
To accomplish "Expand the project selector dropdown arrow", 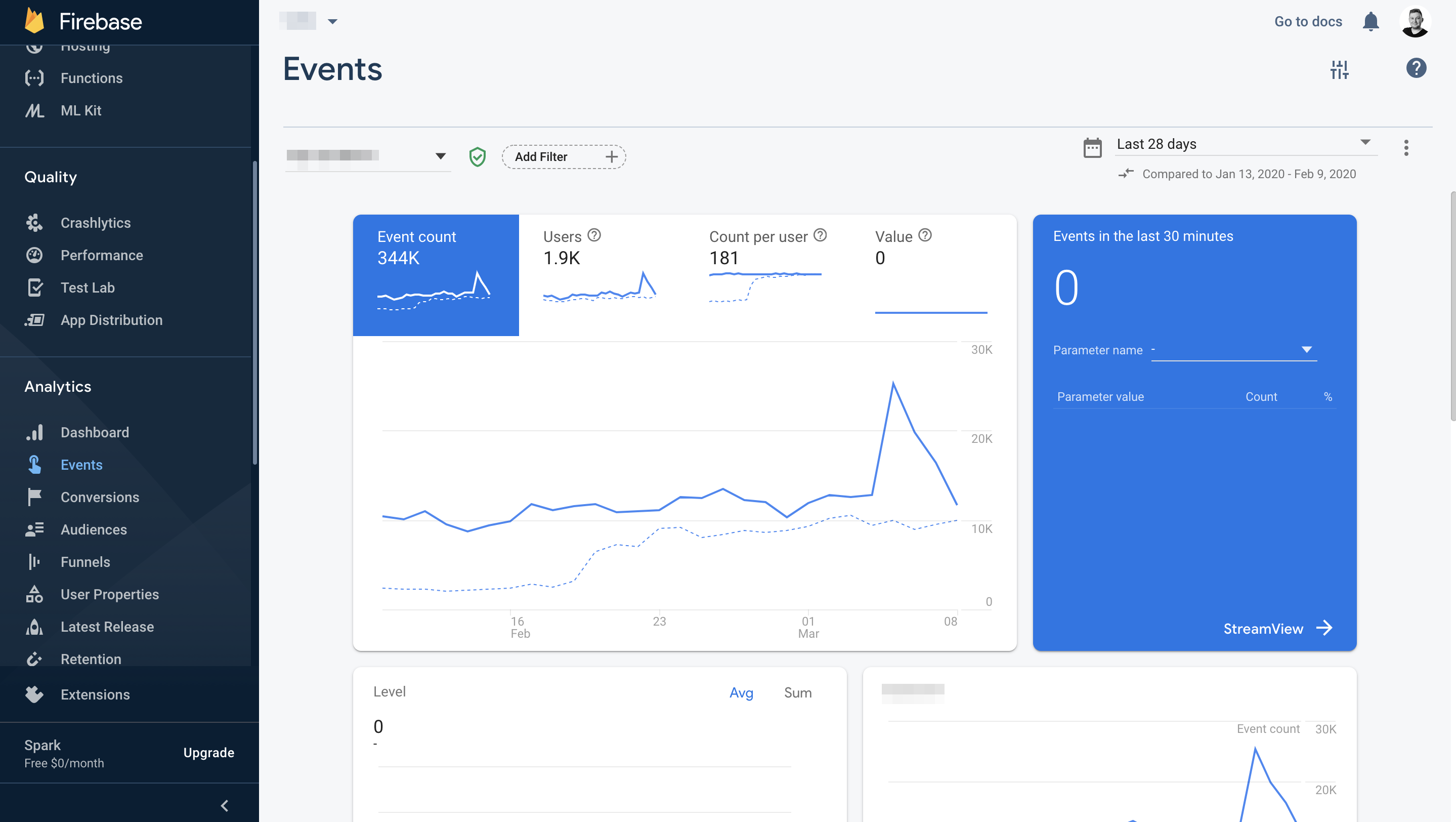I will [x=332, y=21].
